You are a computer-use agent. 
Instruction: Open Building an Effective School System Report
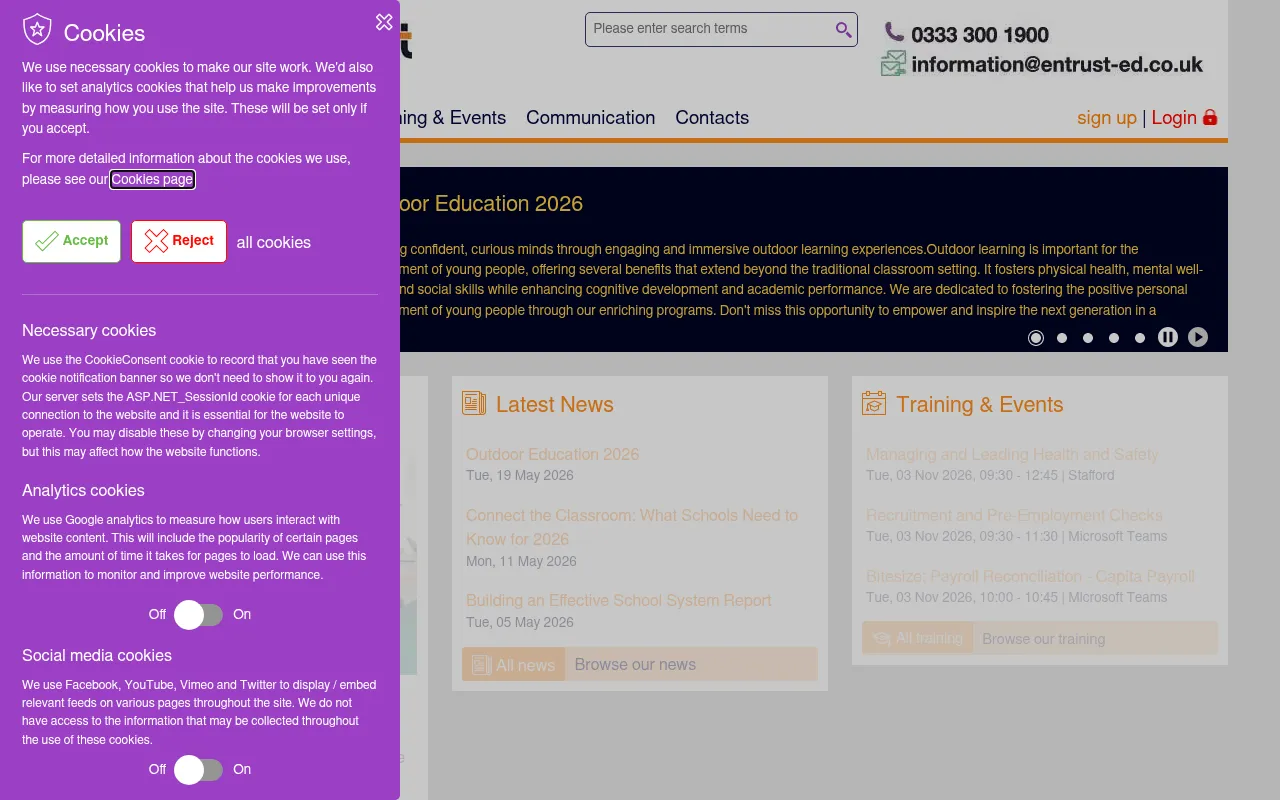[x=619, y=600]
